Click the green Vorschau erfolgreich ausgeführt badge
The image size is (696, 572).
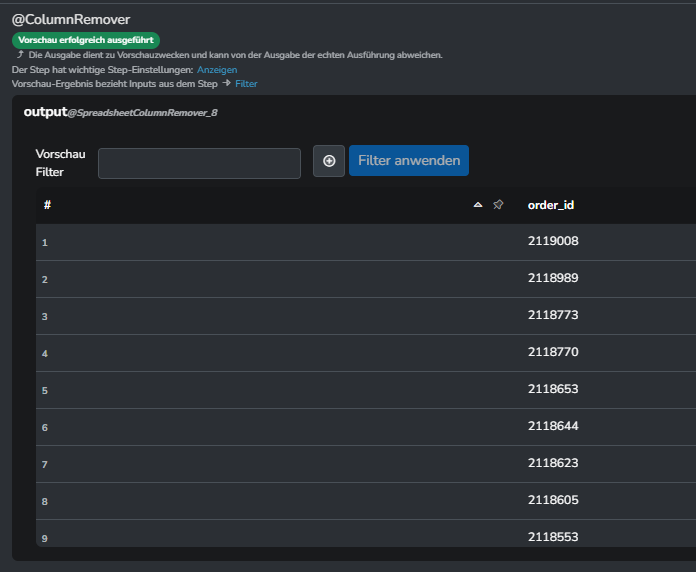(x=86, y=40)
